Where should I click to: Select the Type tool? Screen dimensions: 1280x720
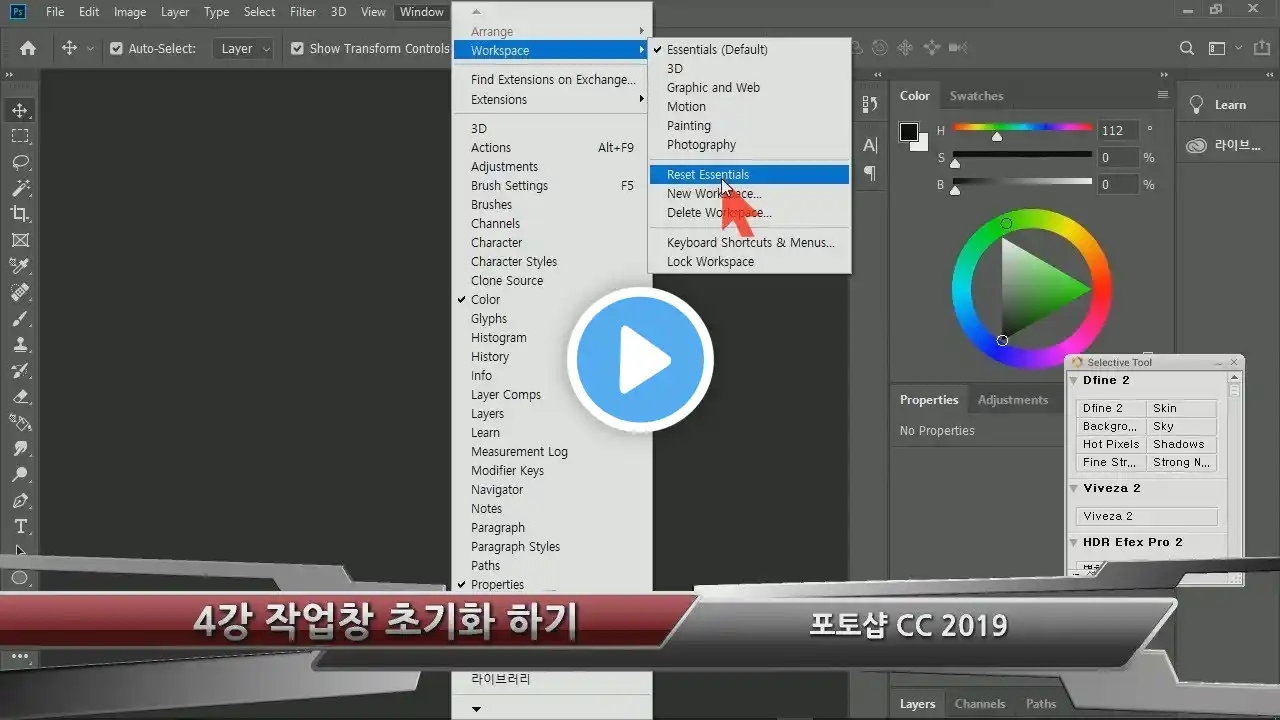tap(20, 526)
